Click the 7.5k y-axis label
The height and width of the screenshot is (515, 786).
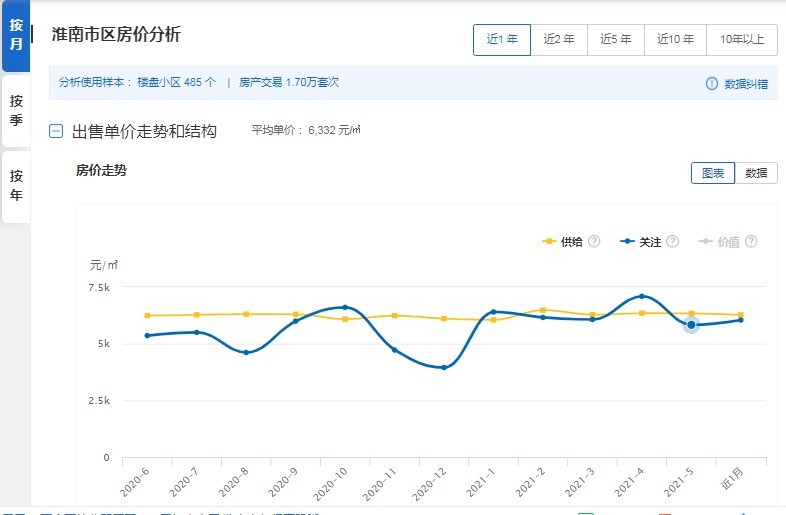tap(99, 287)
